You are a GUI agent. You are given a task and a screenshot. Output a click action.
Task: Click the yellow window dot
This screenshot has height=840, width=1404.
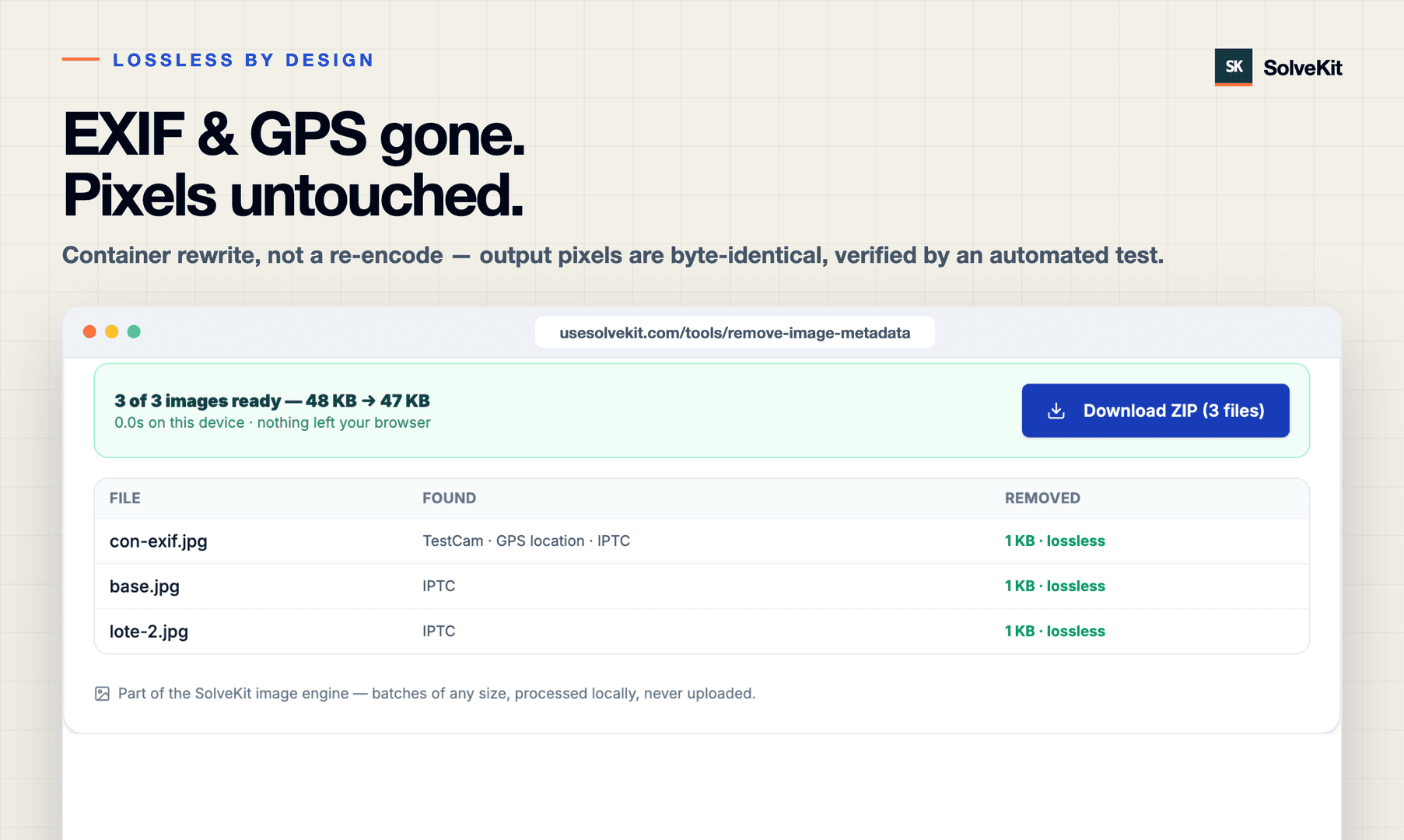point(112,331)
